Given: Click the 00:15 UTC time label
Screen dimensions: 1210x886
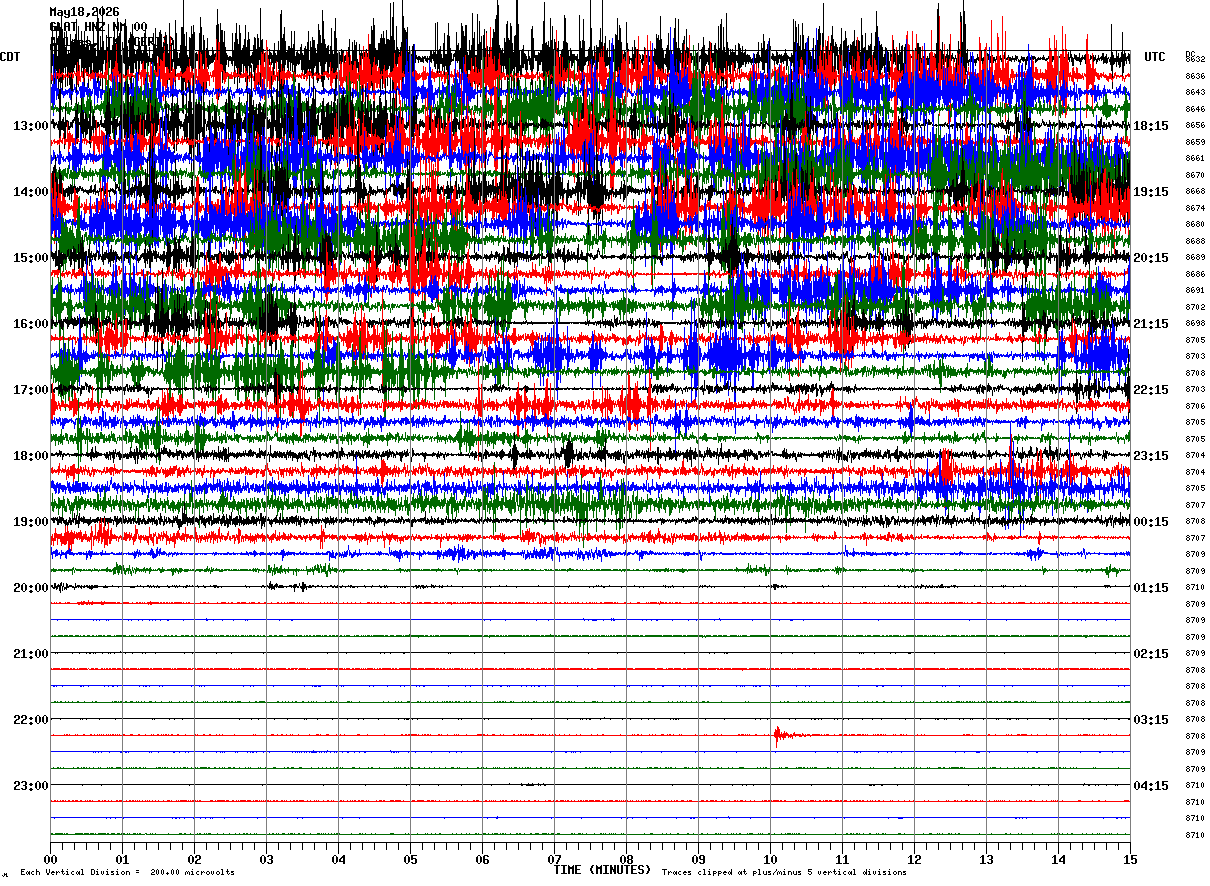Looking at the screenshot, I should 1151,522.
